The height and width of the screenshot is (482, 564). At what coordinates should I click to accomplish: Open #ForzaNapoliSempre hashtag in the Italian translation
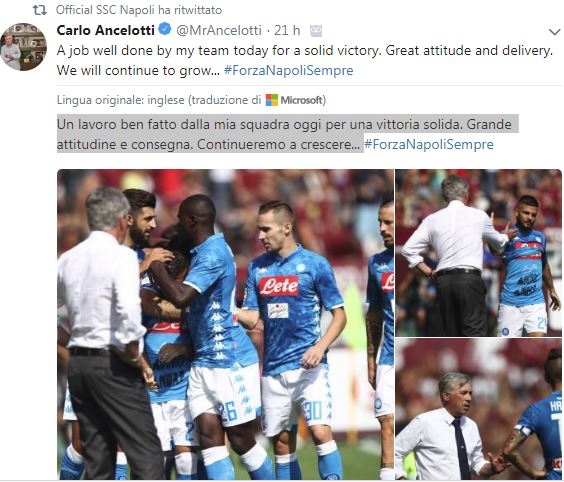(429, 144)
